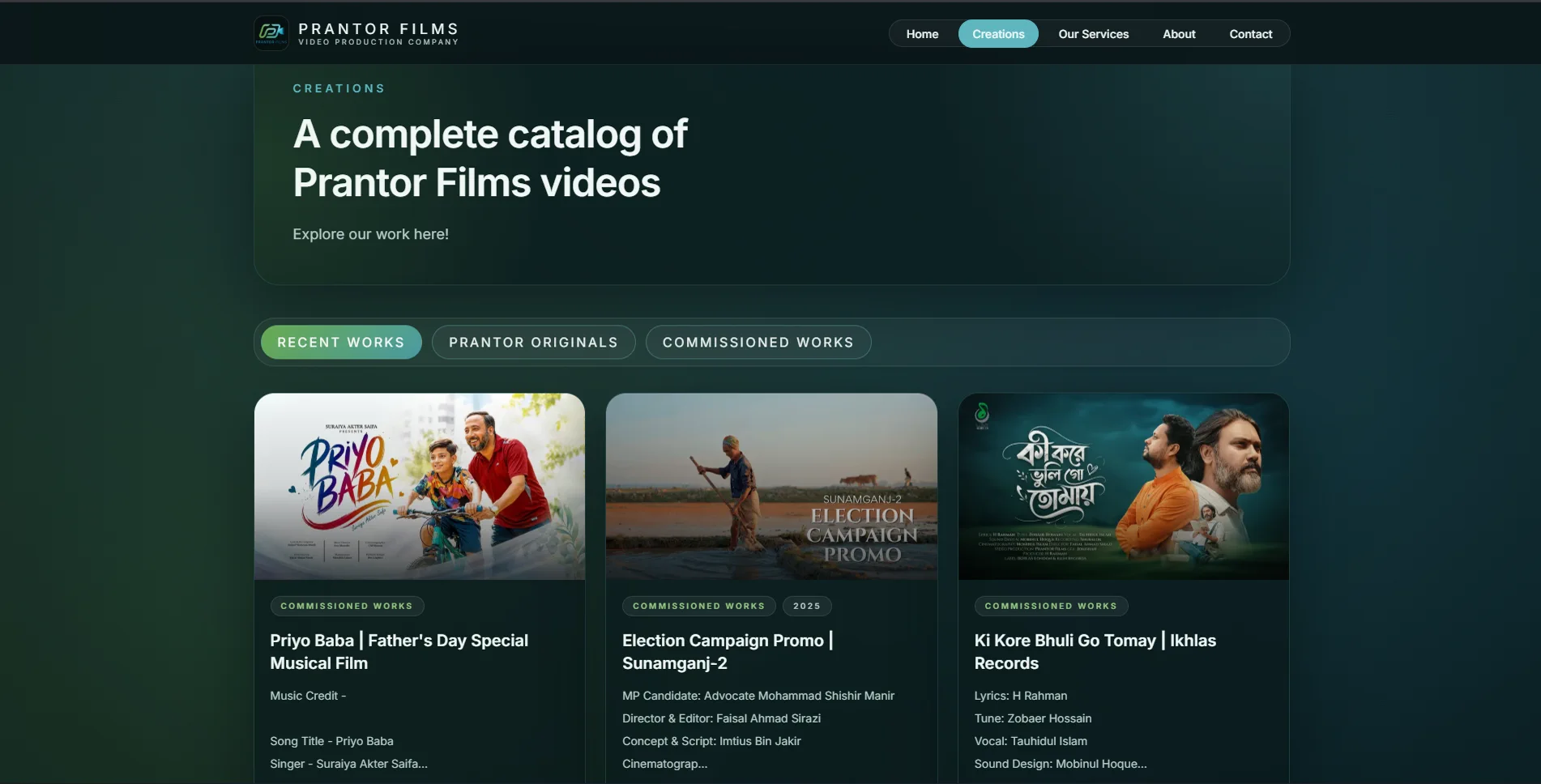Open the About nav item
The width and height of the screenshot is (1541, 784).
[x=1179, y=34]
